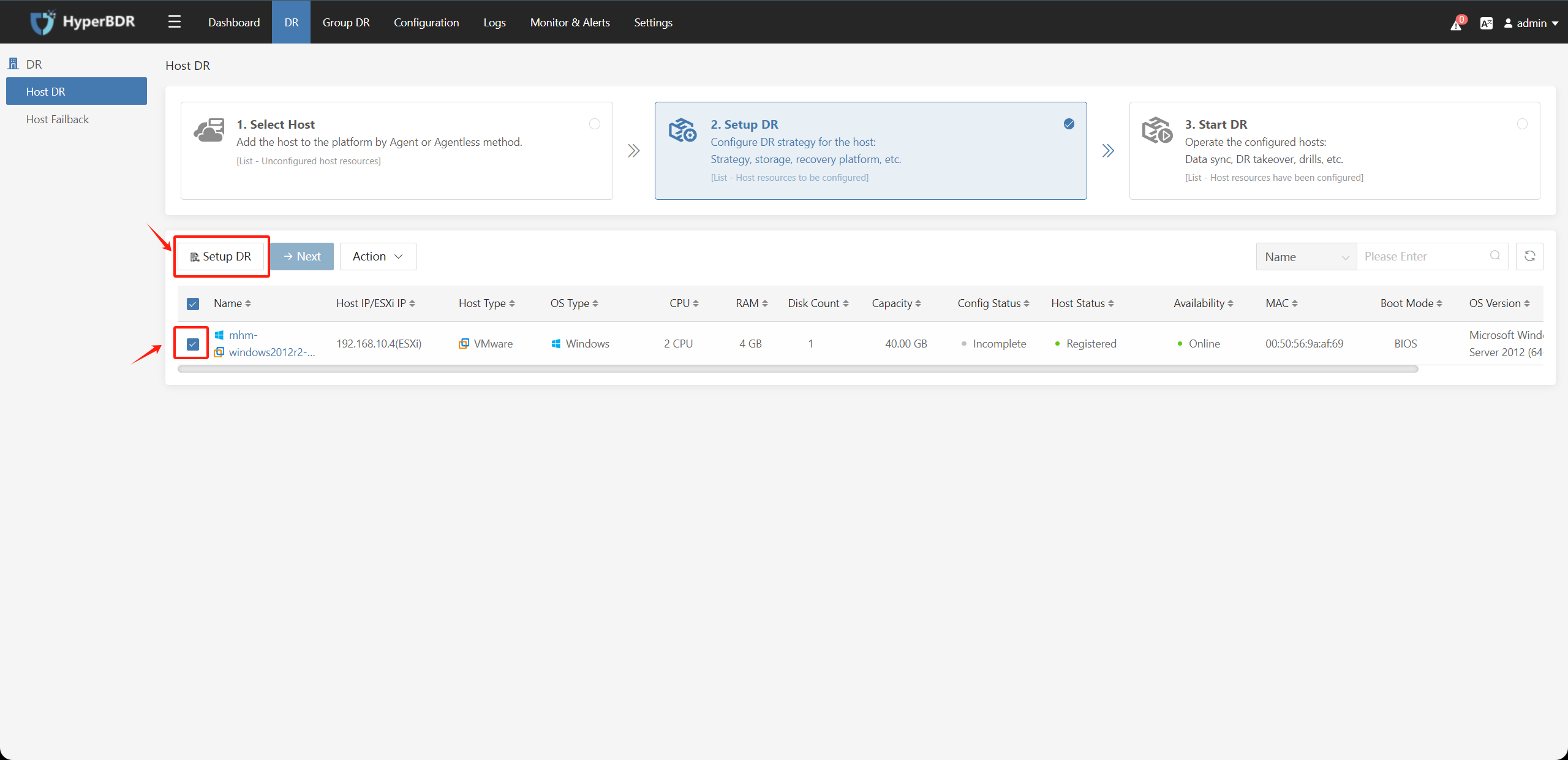Viewport: 1568px width, 760px height.
Task: Click the DR navigation icon in sidebar
Action: (15, 63)
